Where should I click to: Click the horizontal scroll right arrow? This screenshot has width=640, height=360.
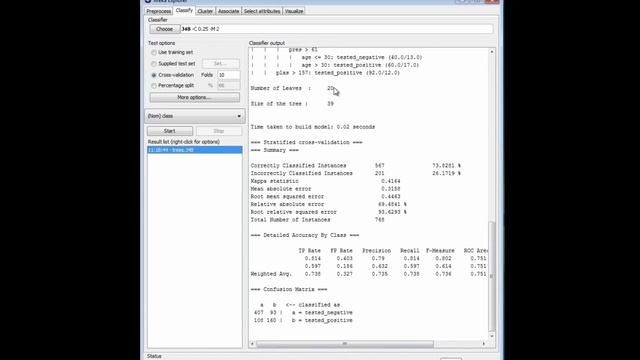coord(484,344)
